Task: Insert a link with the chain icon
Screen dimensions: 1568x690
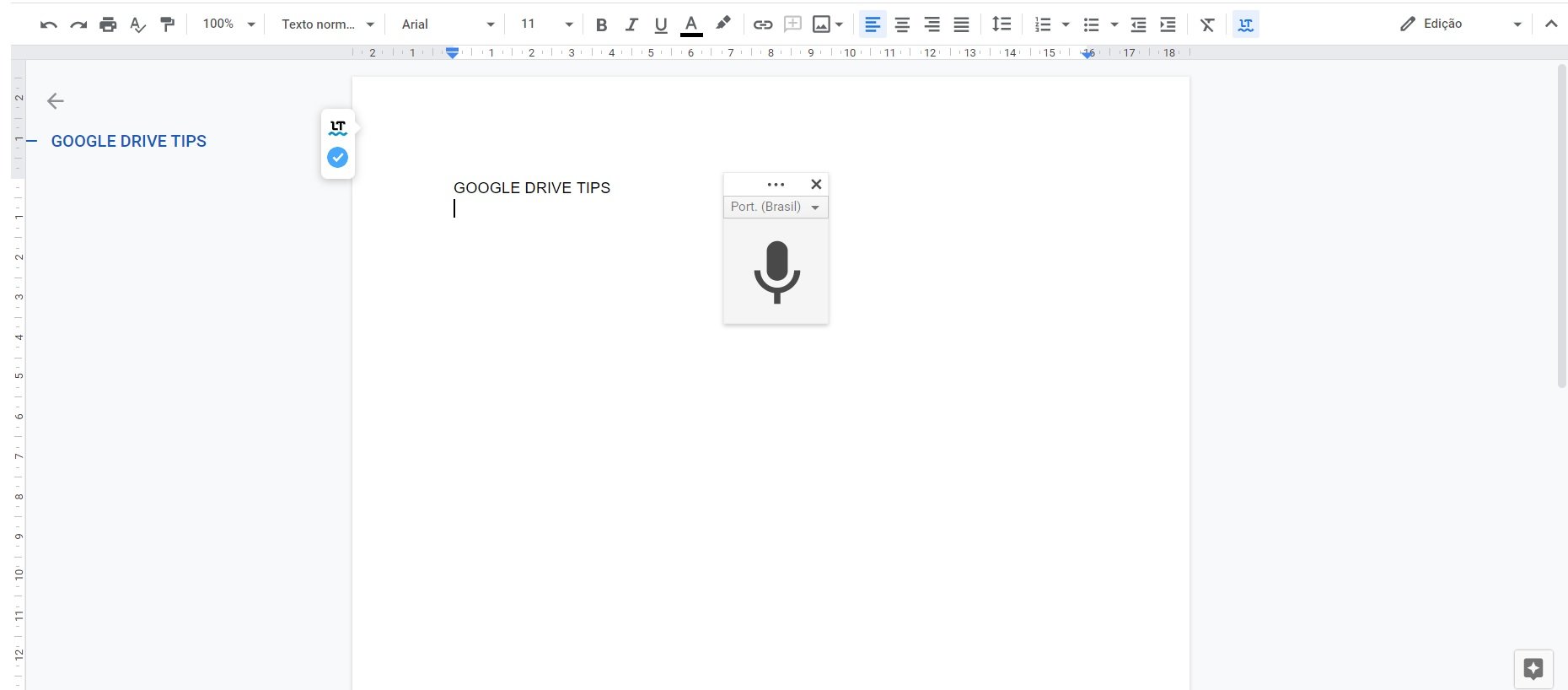Action: pyautogui.click(x=763, y=24)
